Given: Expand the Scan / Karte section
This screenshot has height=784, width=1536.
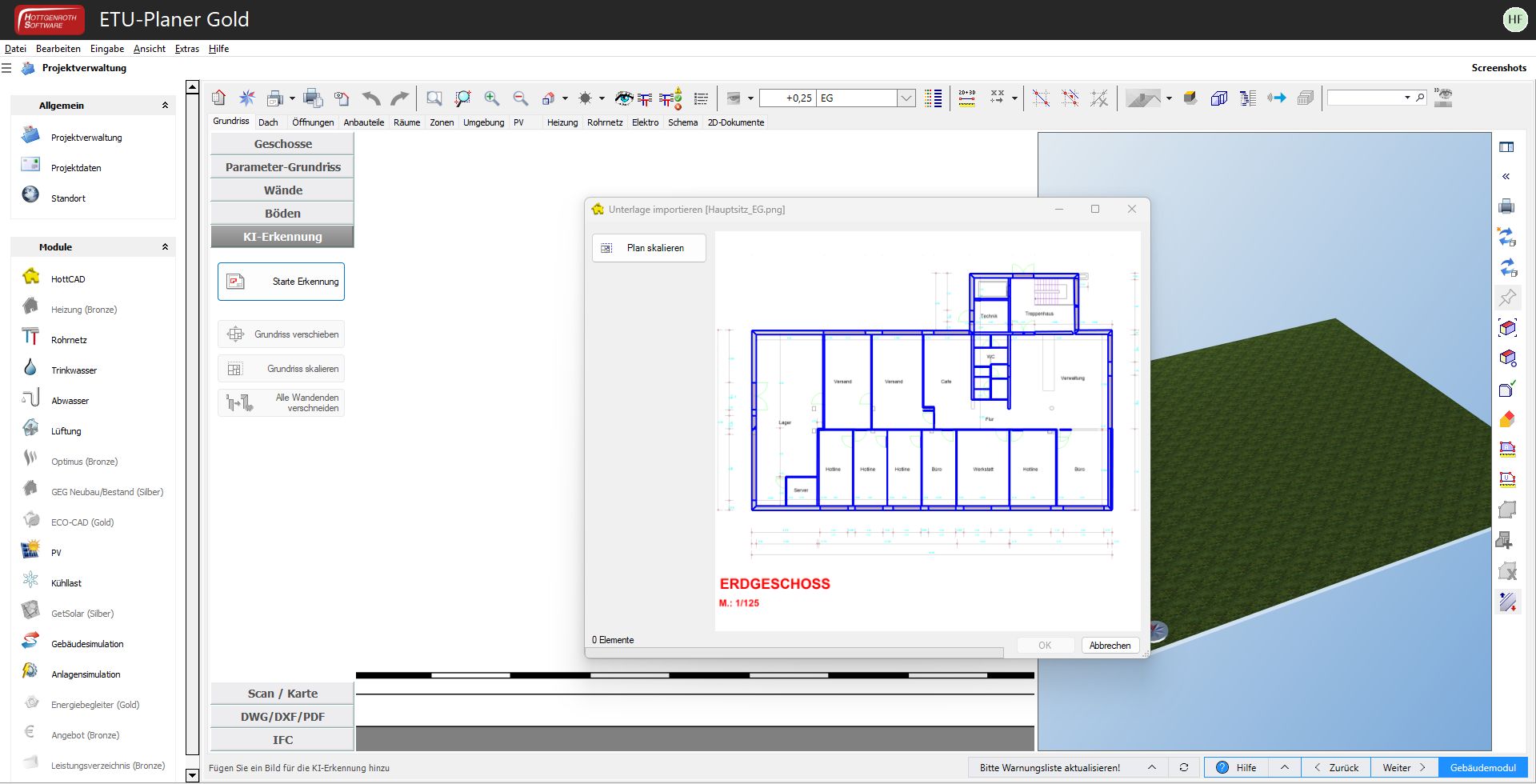Looking at the screenshot, I should click(x=282, y=694).
